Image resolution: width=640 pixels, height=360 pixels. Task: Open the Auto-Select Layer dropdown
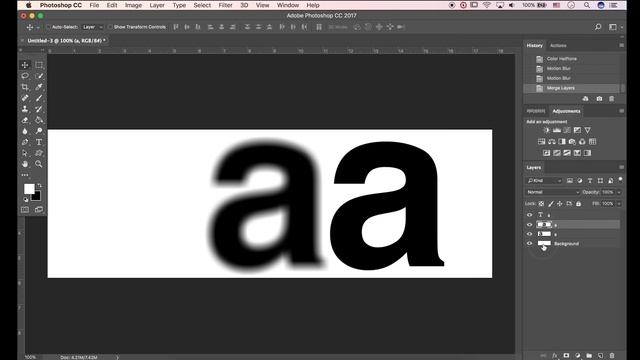tap(92, 27)
